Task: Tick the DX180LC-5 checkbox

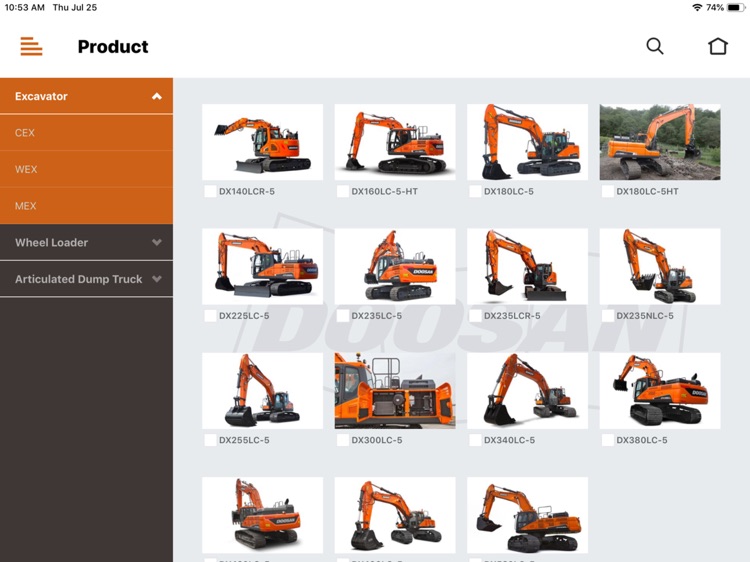Action: [x=475, y=191]
